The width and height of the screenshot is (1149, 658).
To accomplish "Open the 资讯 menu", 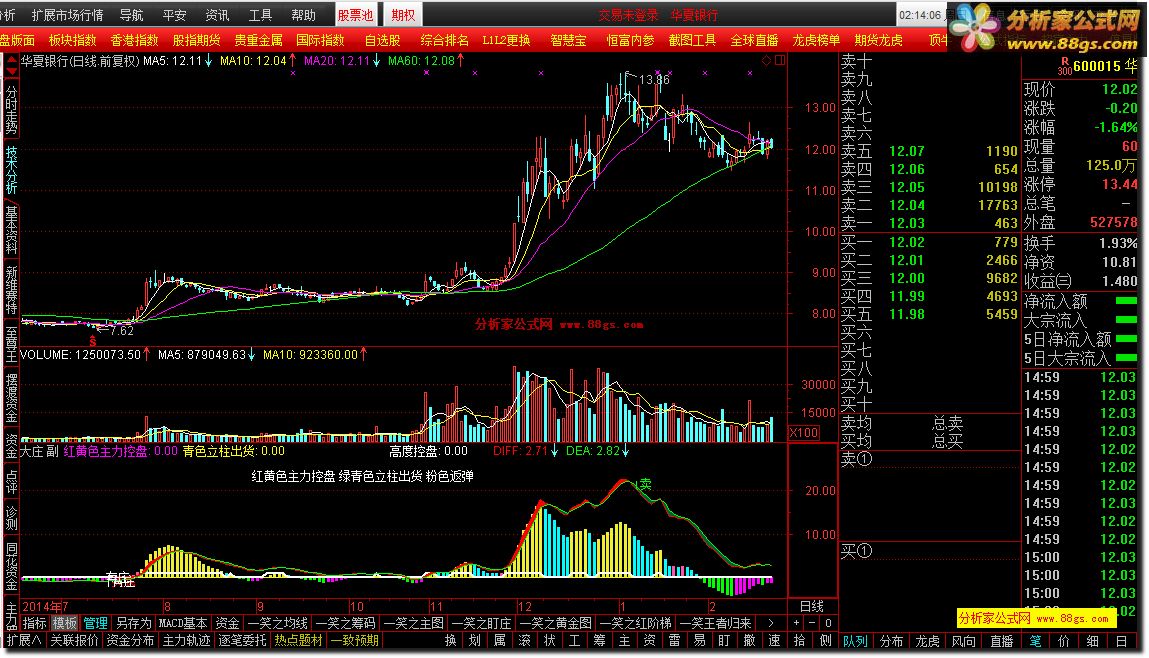I will (217, 15).
